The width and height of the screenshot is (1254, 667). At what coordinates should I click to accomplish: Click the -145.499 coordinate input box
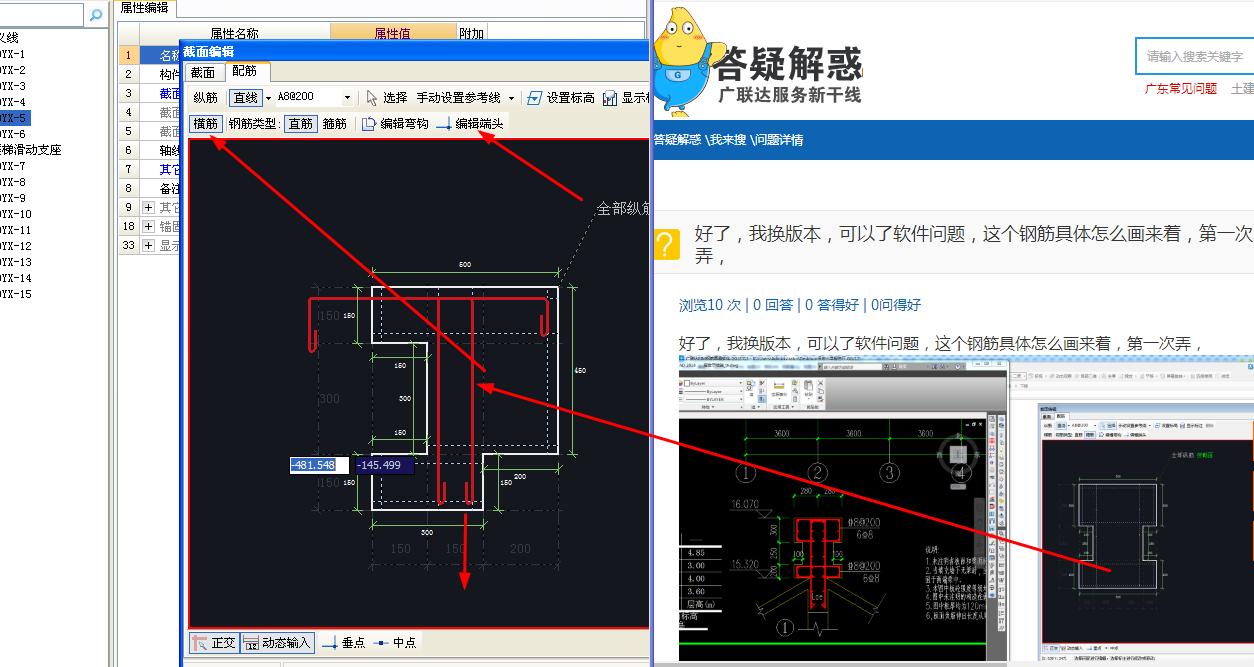coord(384,465)
